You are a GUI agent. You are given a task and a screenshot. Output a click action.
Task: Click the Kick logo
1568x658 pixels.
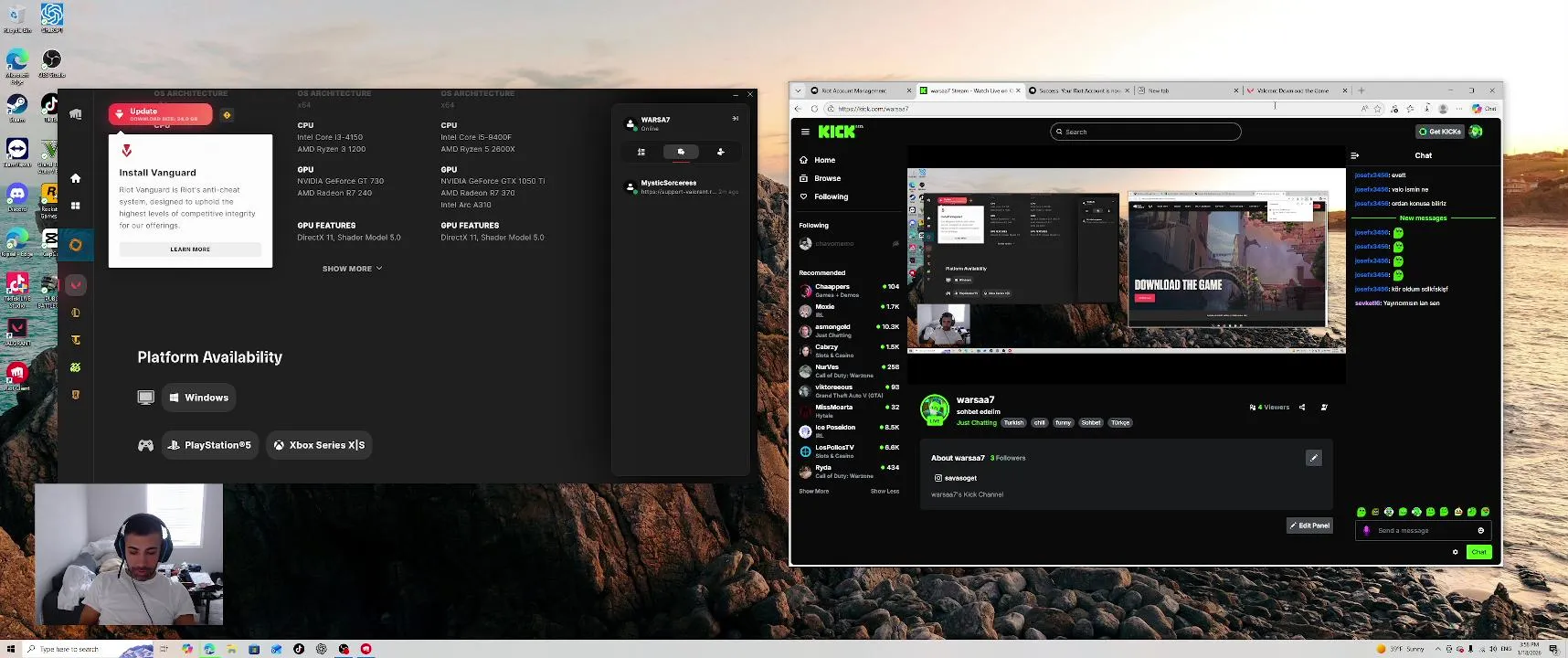click(839, 132)
